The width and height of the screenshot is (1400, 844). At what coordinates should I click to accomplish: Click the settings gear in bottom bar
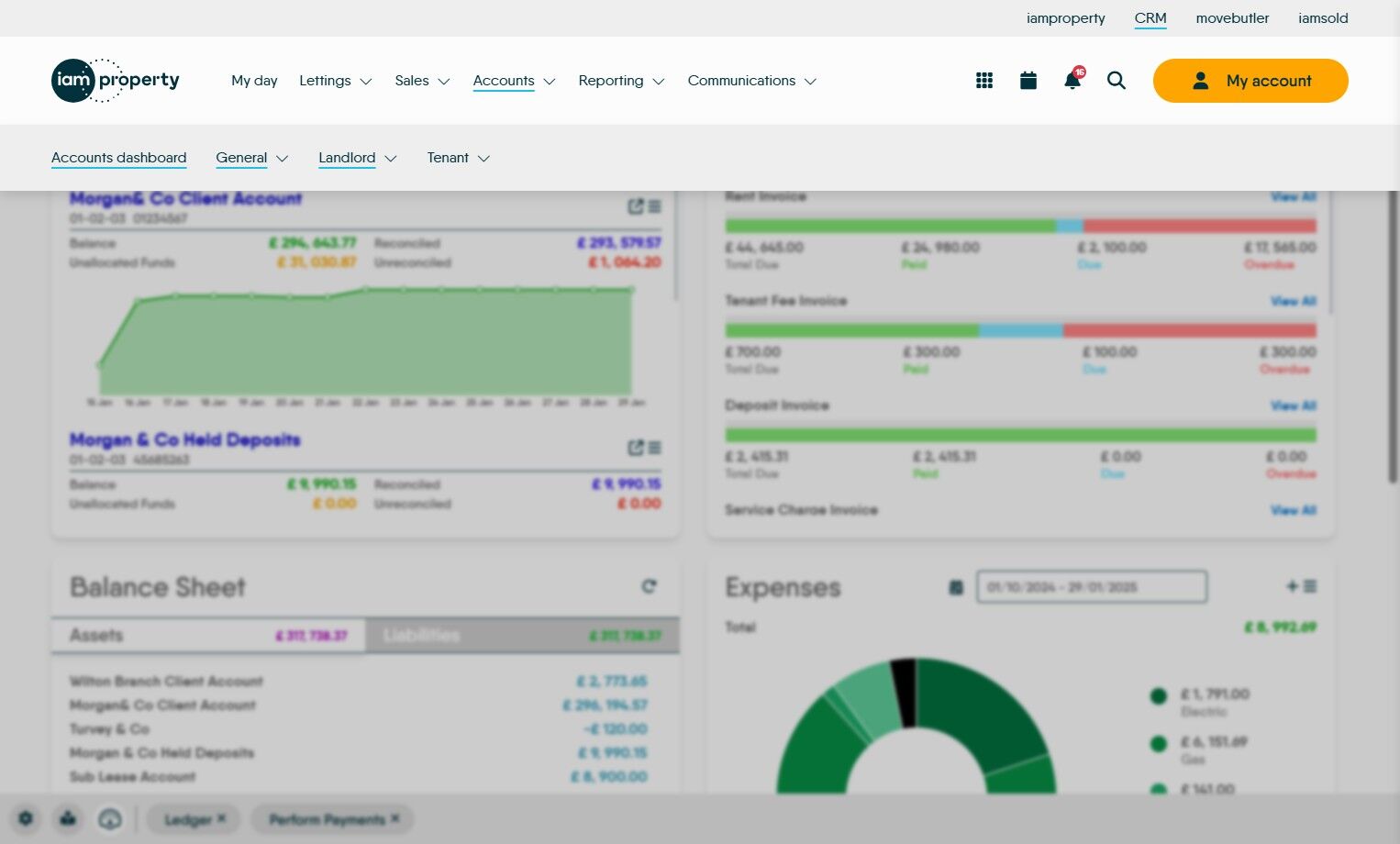tap(26, 818)
